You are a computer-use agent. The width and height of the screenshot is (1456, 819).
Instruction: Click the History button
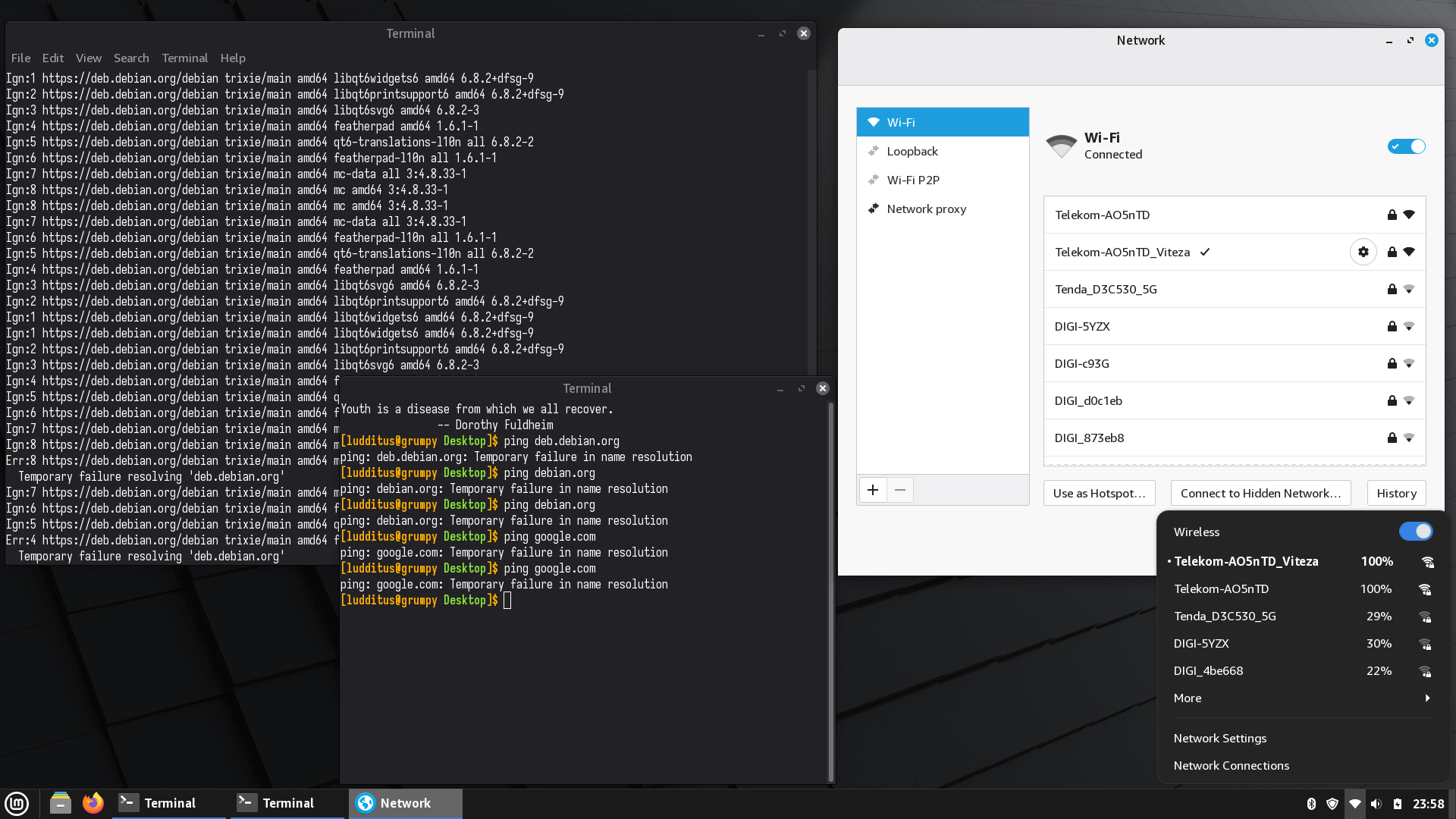tap(1396, 493)
